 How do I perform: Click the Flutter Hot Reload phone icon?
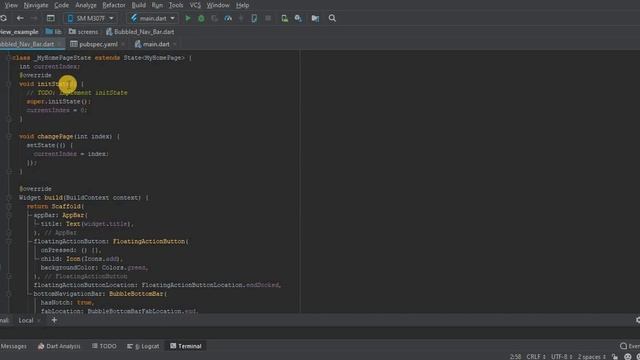pyautogui.click(x=254, y=18)
